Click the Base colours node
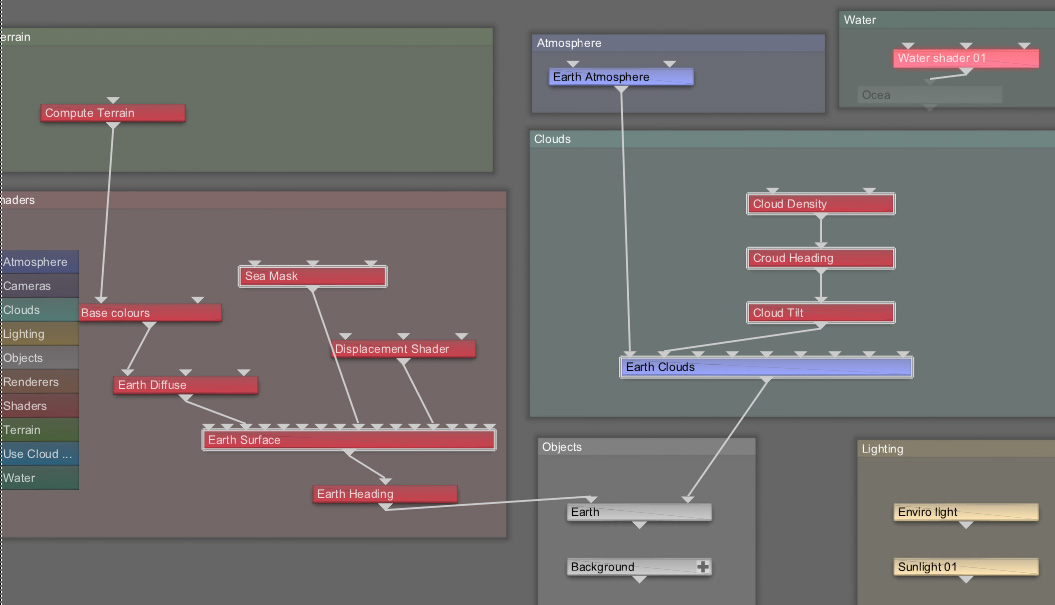 (x=149, y=313)
